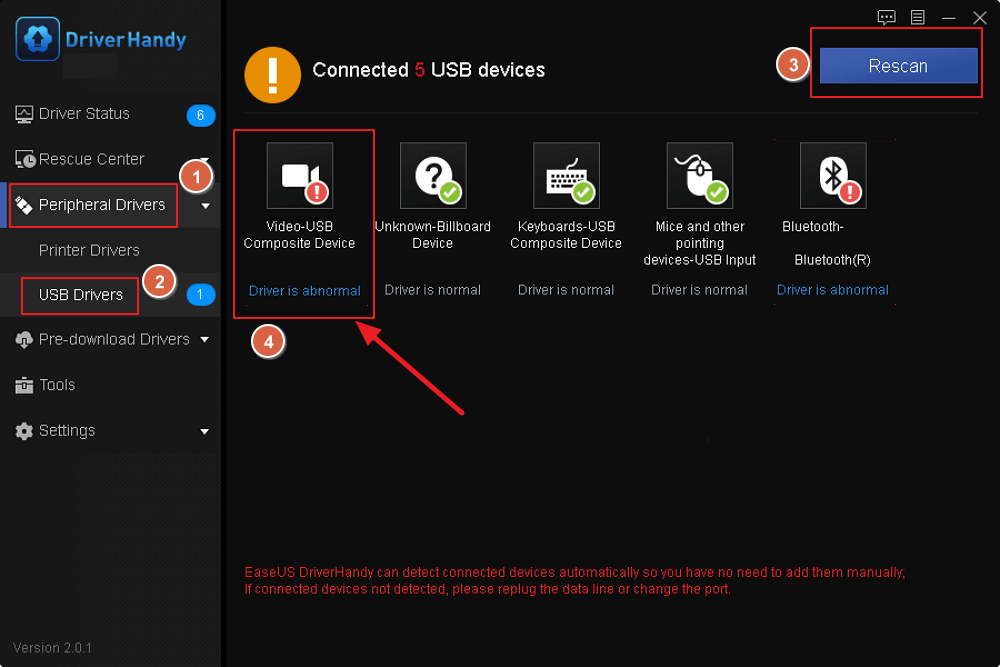Expand the Settings dropdown arrow

coord(205,432)
